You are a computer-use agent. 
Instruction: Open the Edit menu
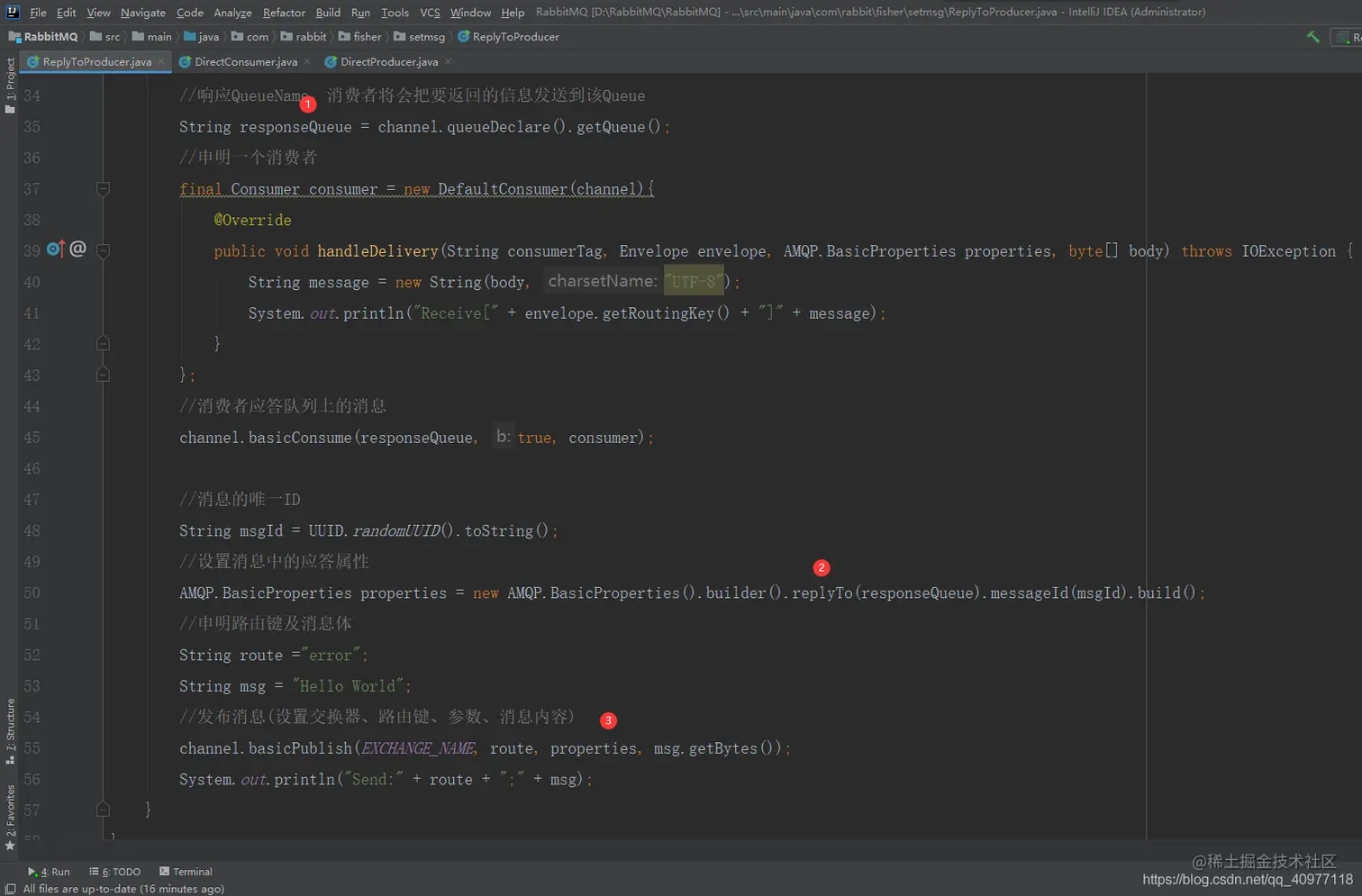pos(67,13)
